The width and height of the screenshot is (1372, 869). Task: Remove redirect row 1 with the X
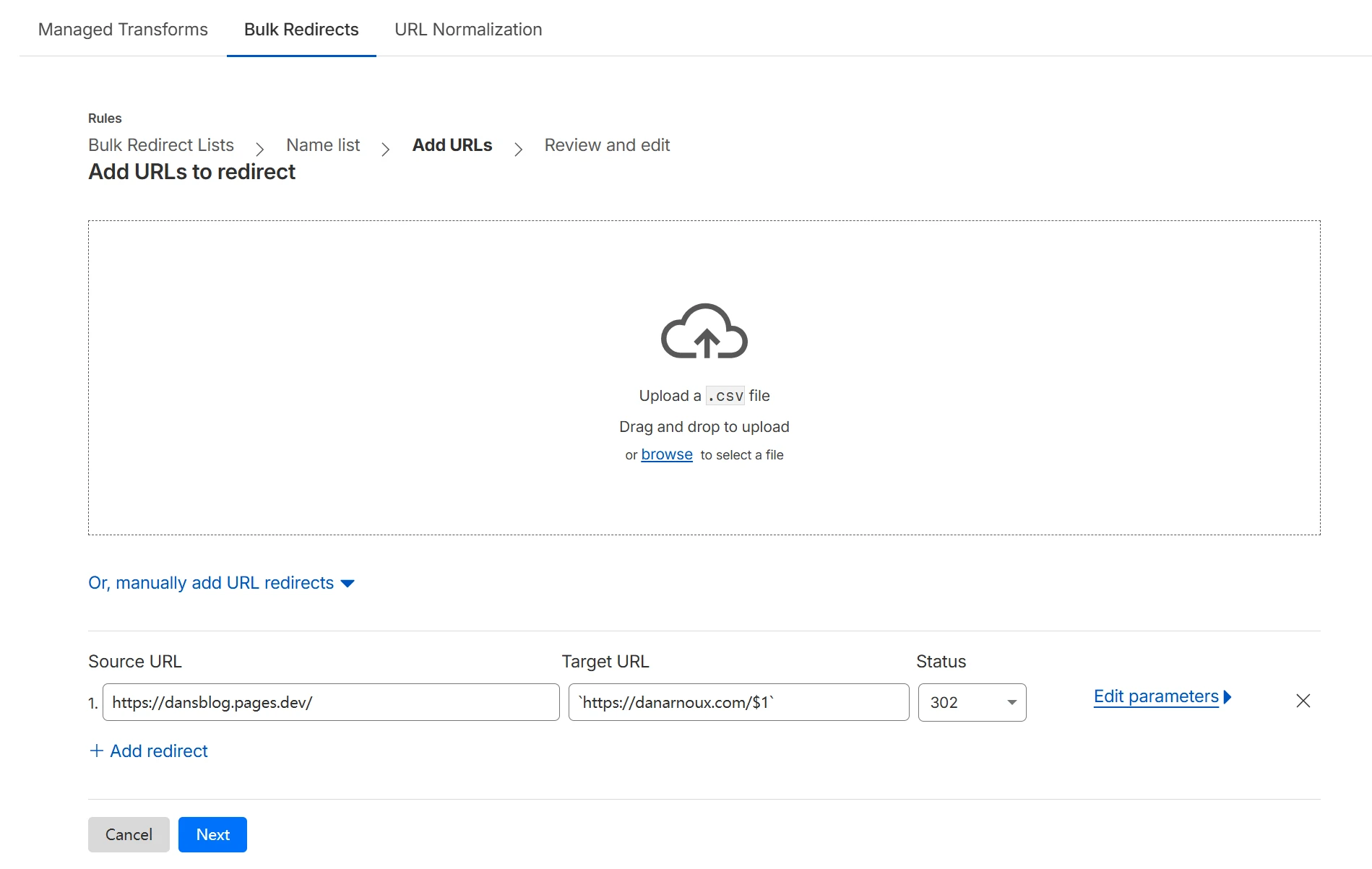1303,701
